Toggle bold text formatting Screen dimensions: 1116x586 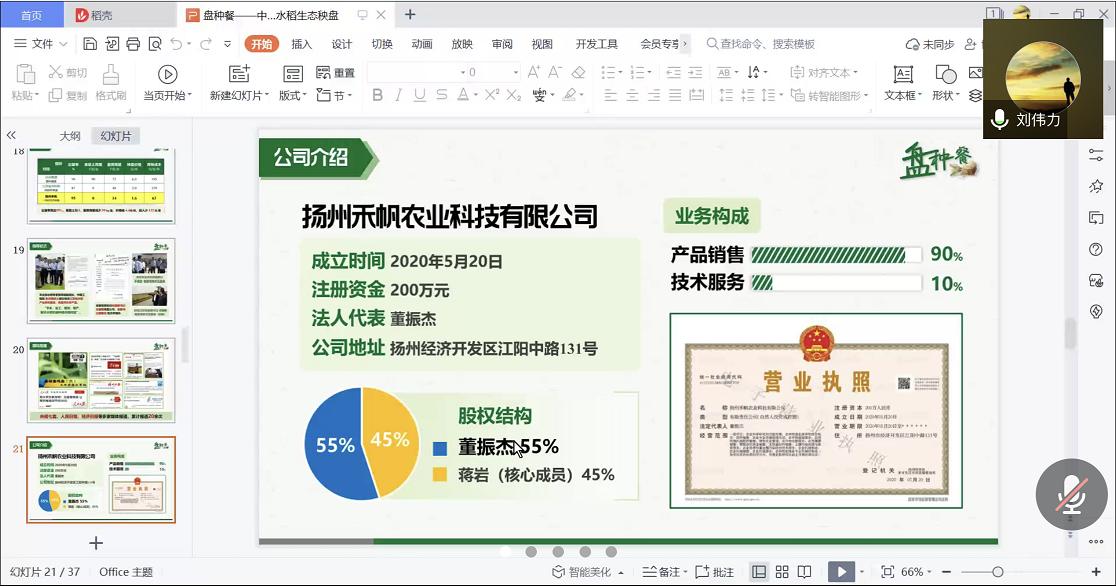[377, 95]
